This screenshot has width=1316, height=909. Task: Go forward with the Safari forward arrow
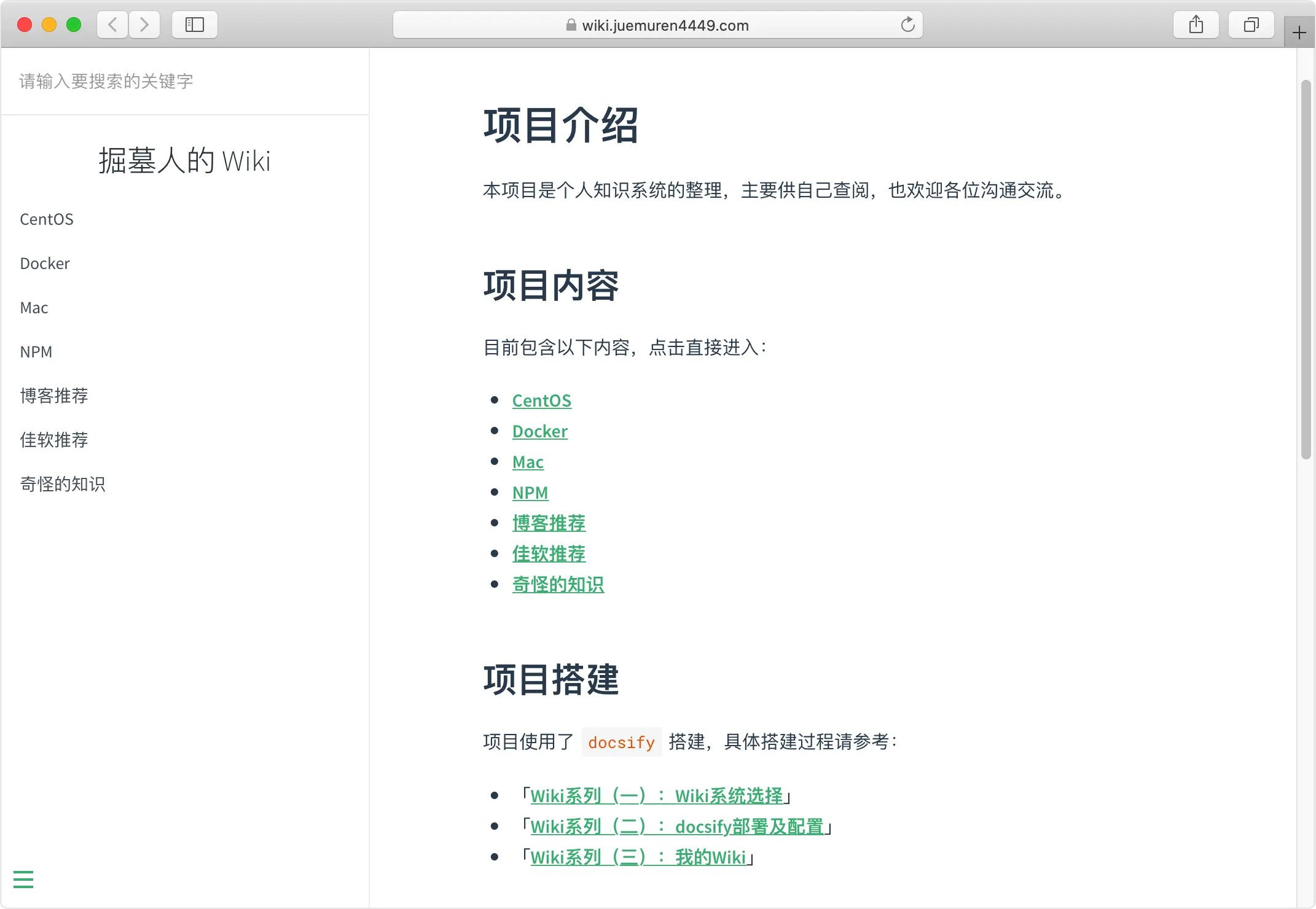pyautogui.click(x=144, y=25)
